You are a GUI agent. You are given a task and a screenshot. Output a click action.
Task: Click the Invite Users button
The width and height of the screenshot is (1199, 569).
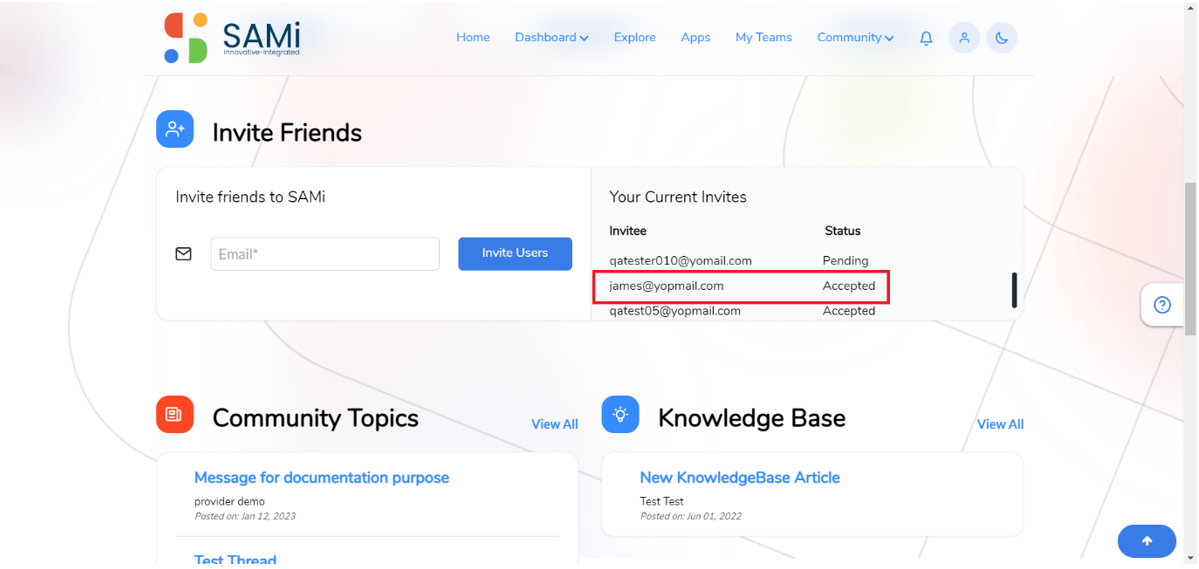tap(515, 253)
